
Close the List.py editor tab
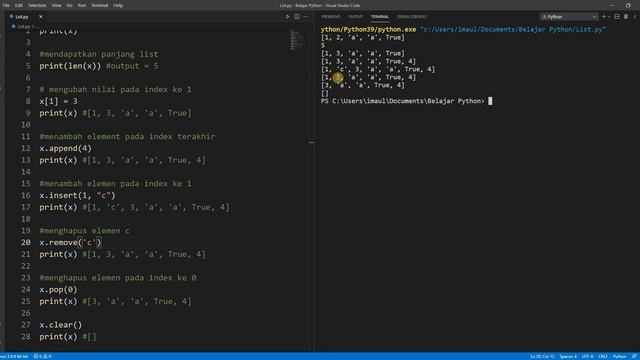coord(40,17)
